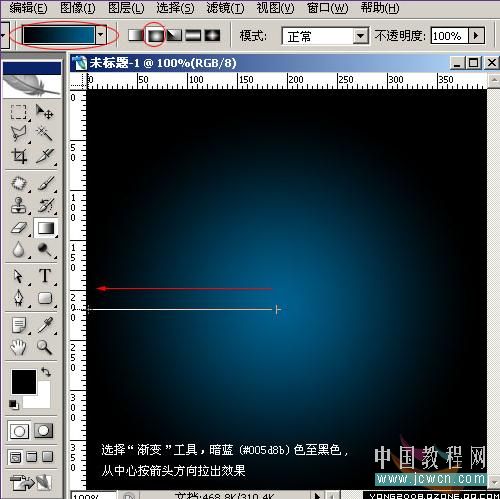Choose the Linear gradient style
The height and width of the screenshot is (499, 500).
coord(136,35)
